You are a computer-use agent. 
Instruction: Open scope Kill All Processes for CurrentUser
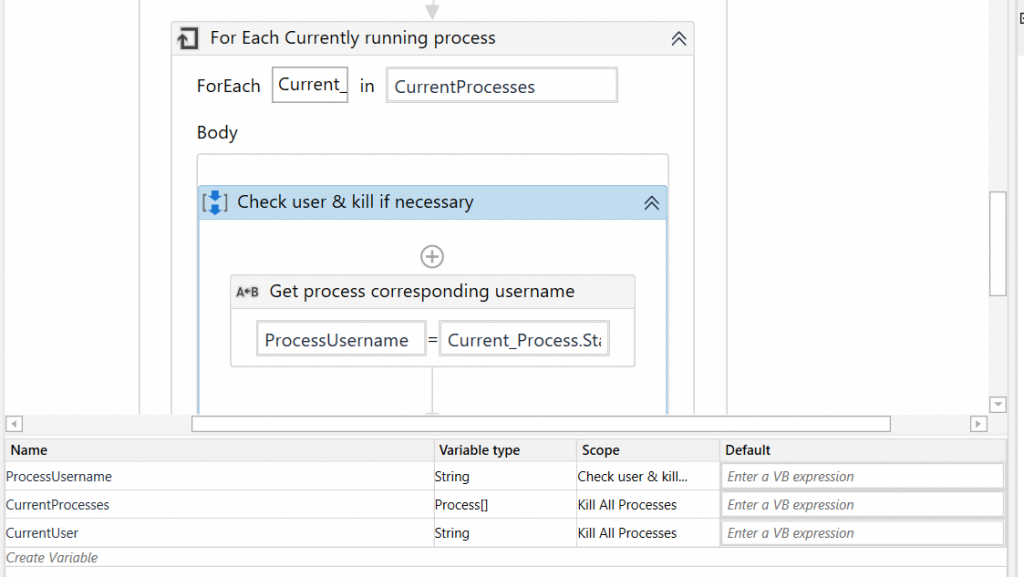(648, 533)
